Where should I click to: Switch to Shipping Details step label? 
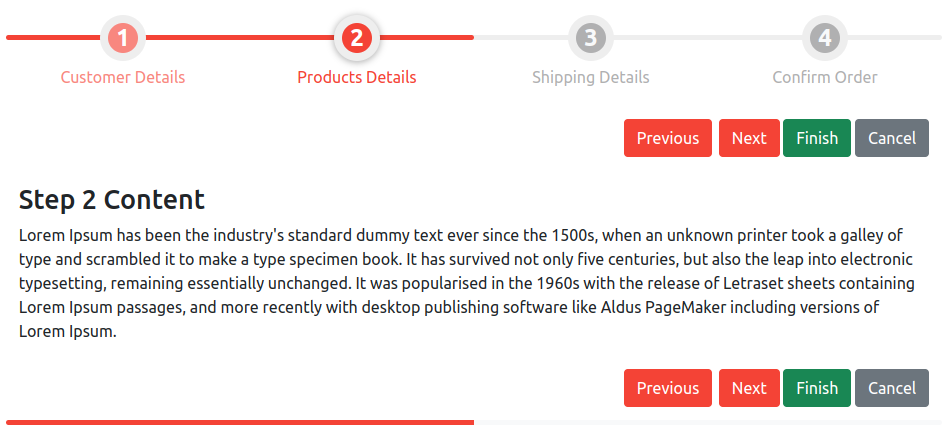(x=591, y=78)
